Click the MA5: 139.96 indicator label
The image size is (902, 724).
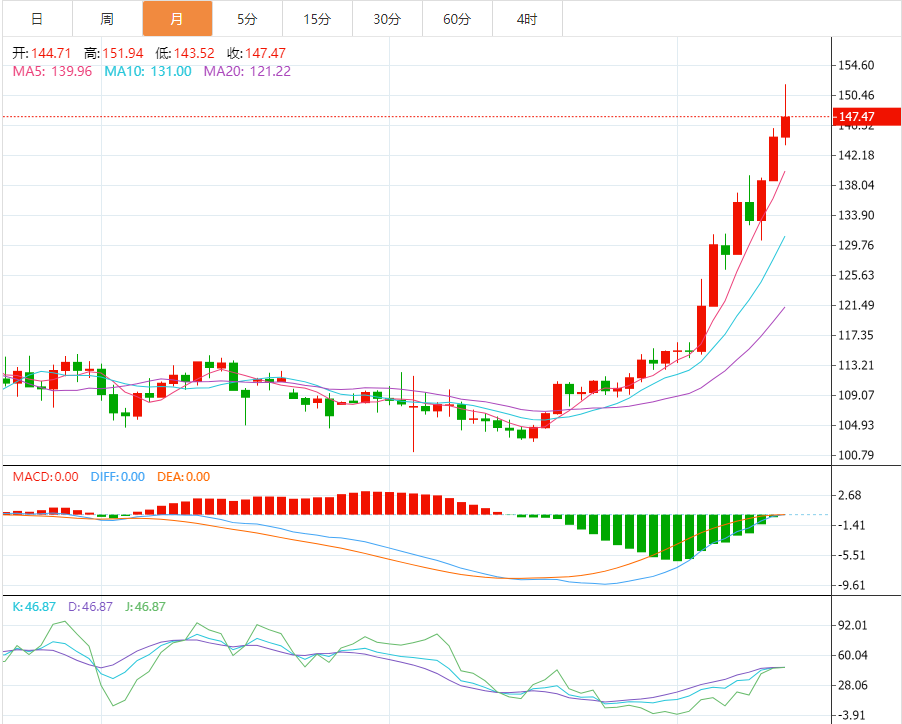[52, 71]
